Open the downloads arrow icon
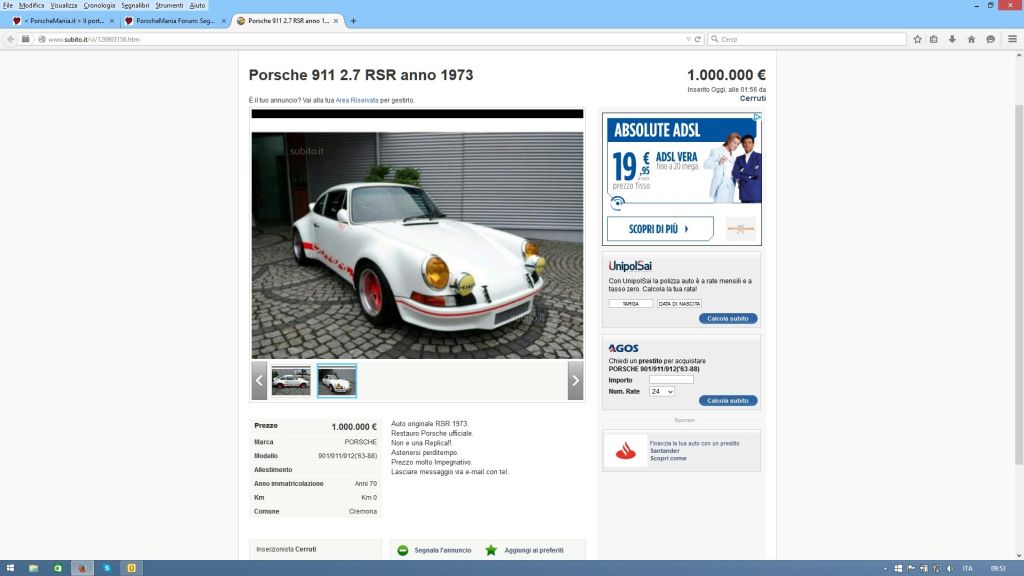1024x576 pixels. click(952, 39)
